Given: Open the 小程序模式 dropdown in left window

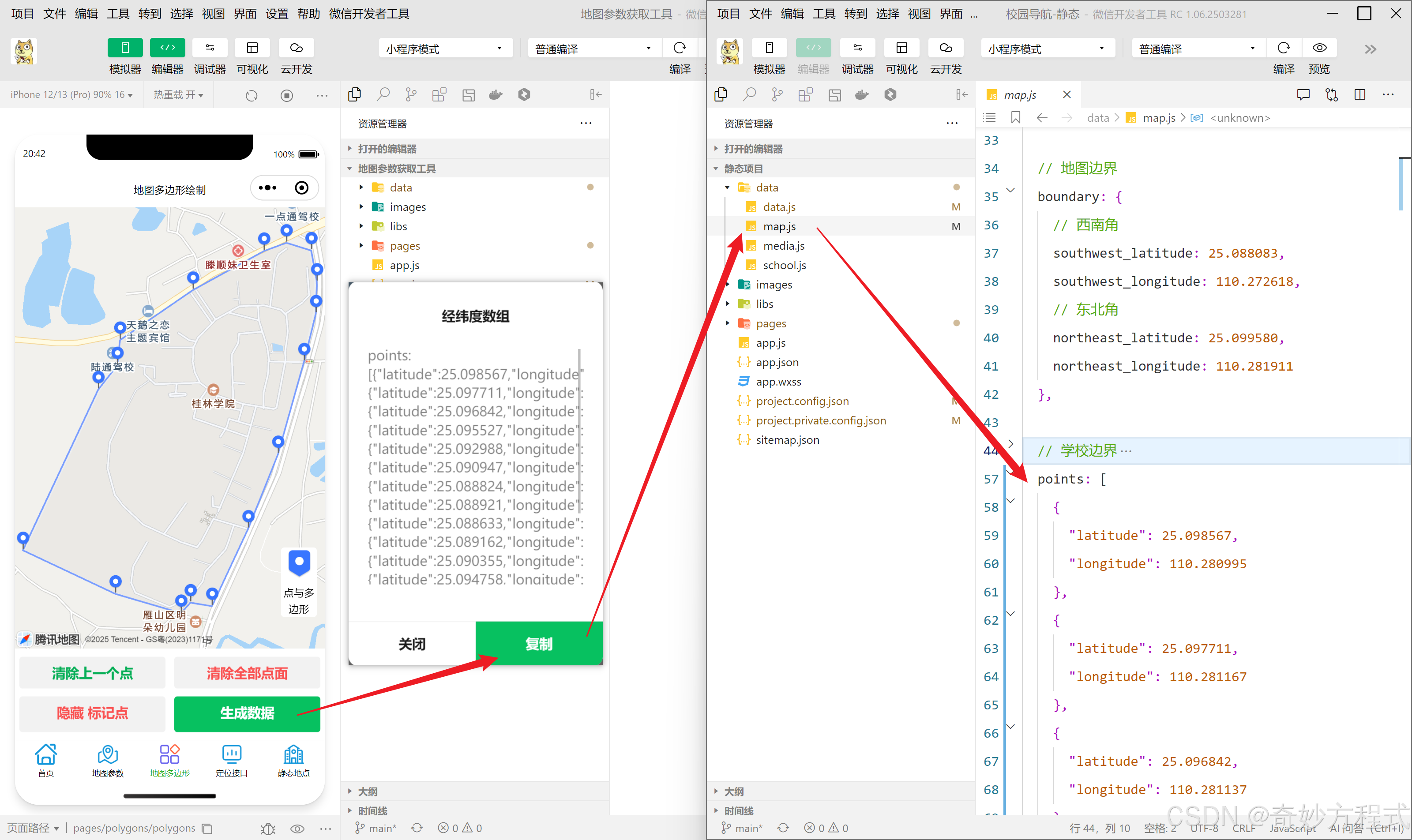Looking at the screenshot, I should (x=445, y=49).
